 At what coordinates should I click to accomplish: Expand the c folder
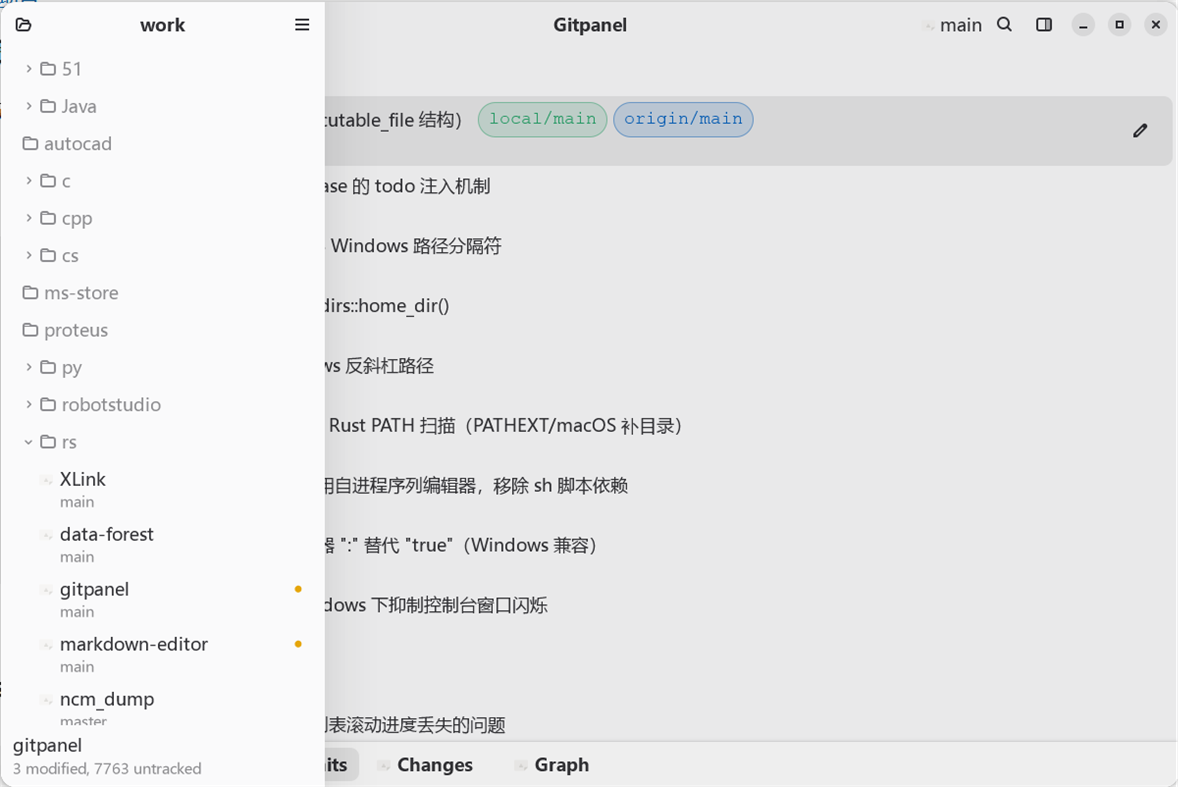coord(29,181)
